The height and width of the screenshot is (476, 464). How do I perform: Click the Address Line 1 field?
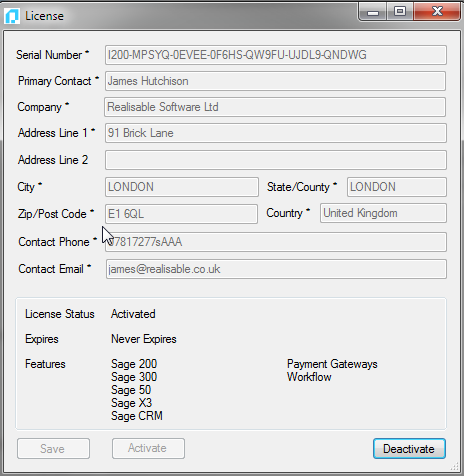coord(276,133)
